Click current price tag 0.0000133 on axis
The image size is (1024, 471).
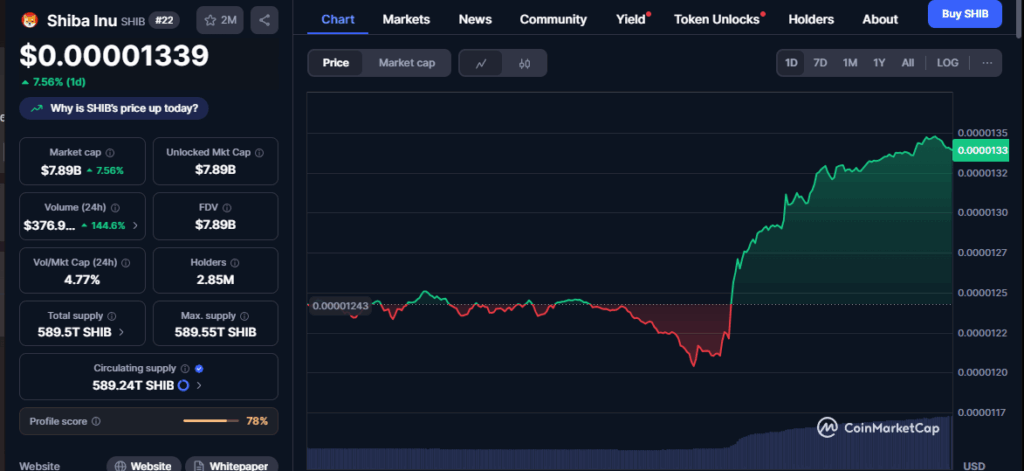pos(982,150)
